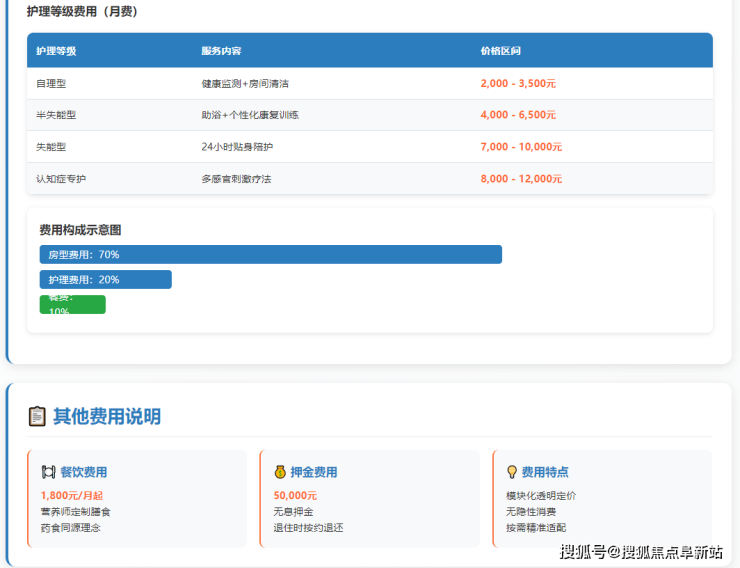740x568 pixels.
Task: Click the 2,000 - 3,500元 price text
Action: [518, 84]
